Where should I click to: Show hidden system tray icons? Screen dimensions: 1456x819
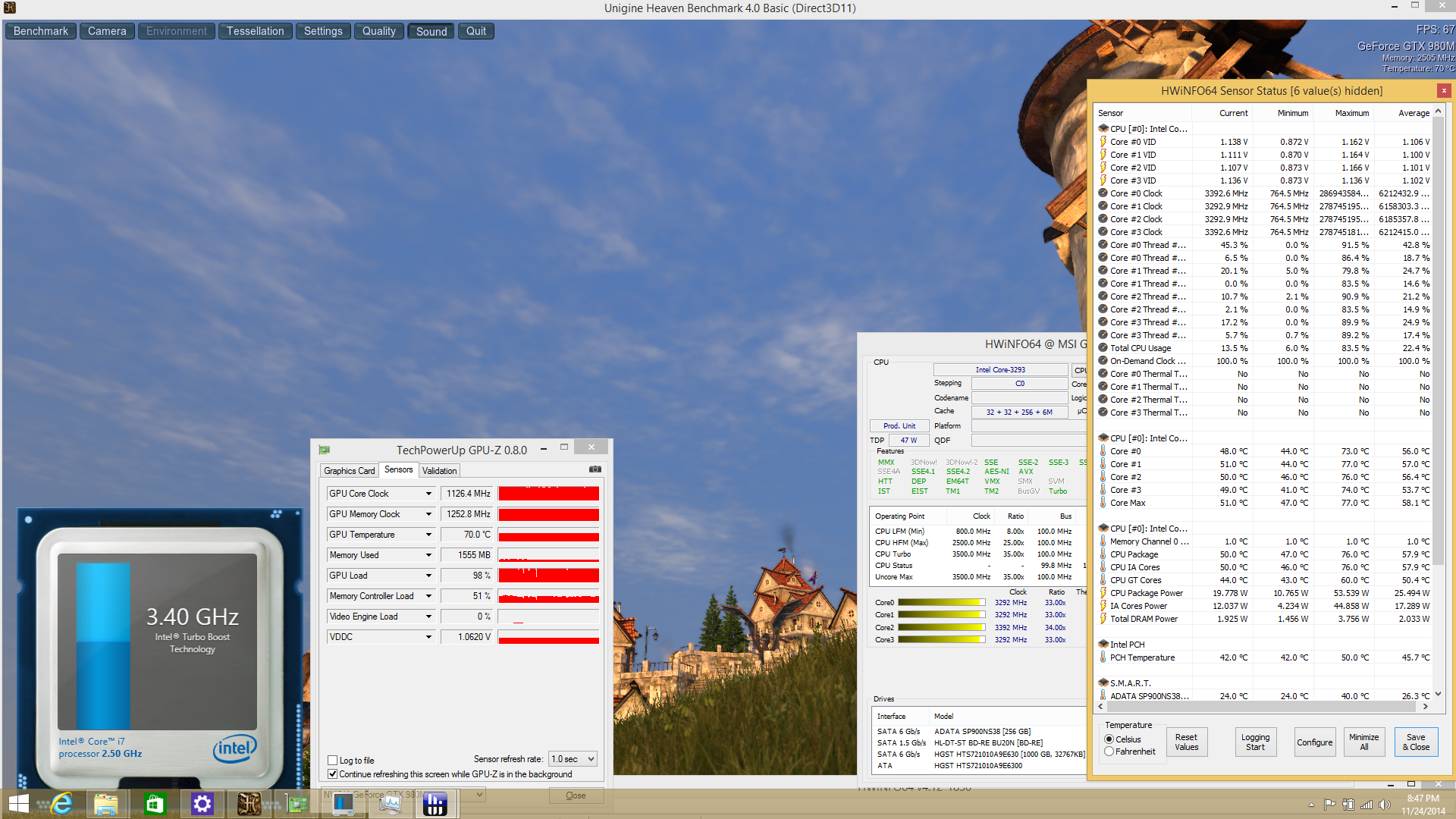1311,805
